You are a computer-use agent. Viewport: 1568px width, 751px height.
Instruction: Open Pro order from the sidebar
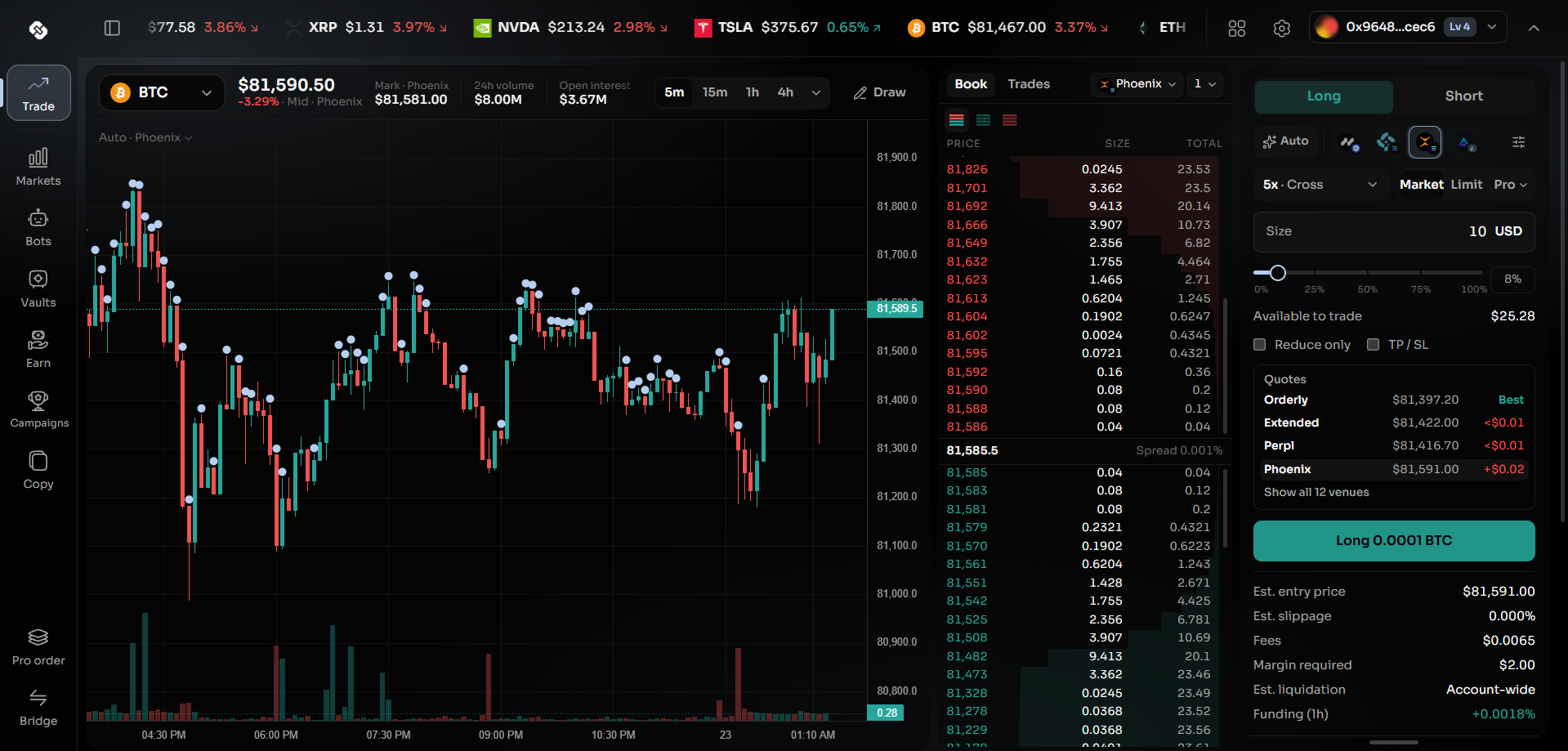38,647
